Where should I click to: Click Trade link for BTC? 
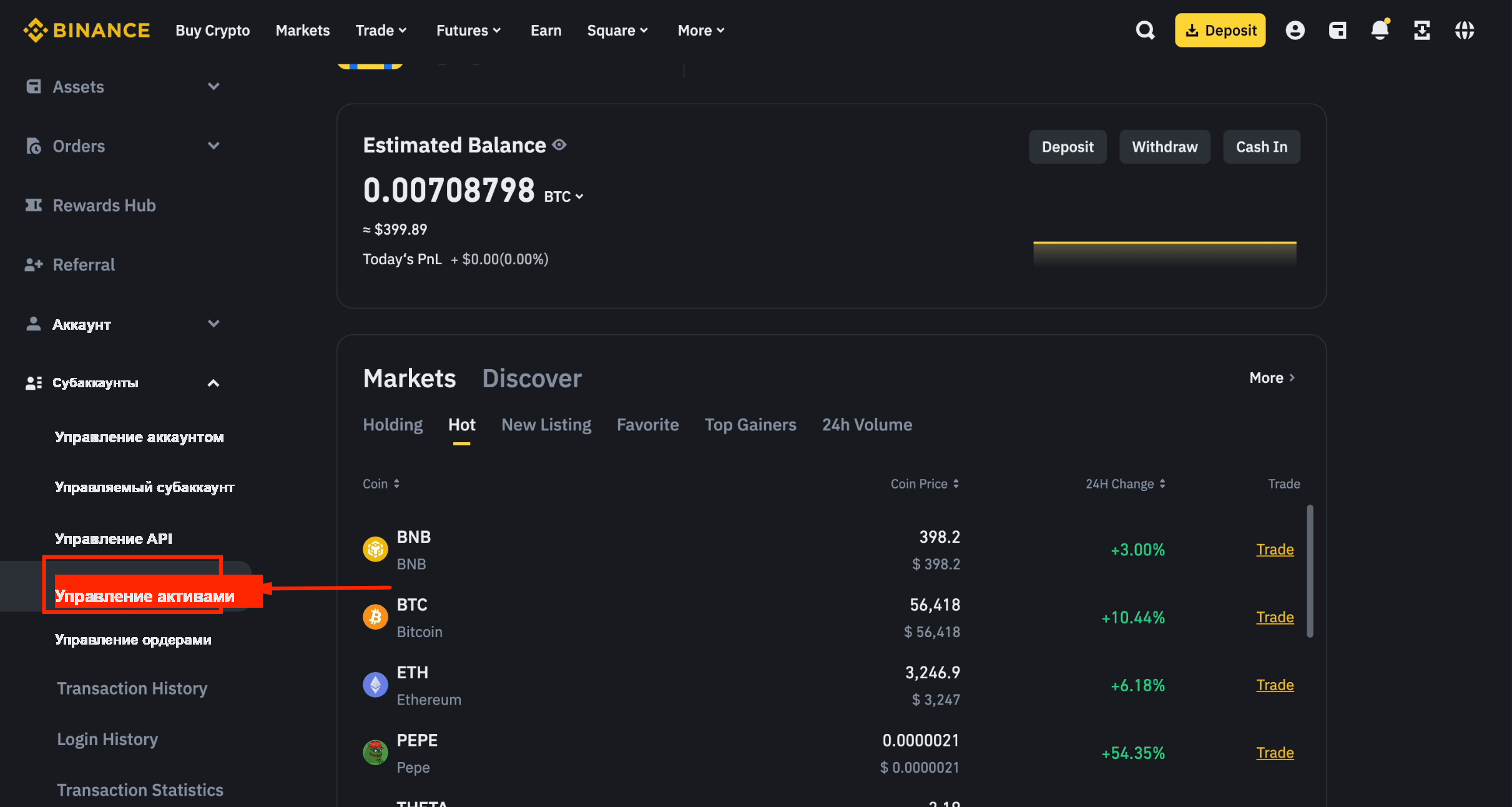click(x=1275, y=617)
